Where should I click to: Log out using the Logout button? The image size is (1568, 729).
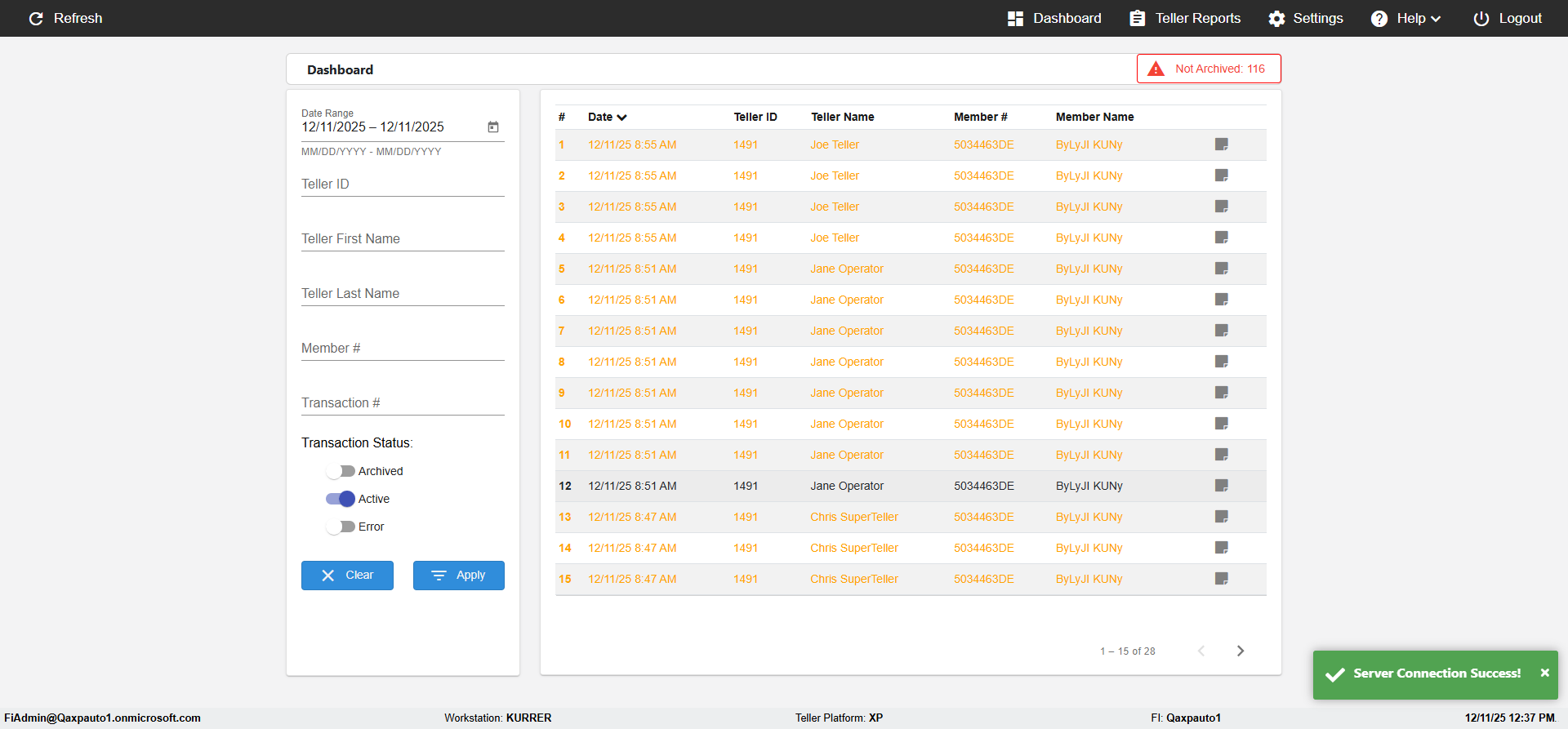pyautogui.click(x=1508, y=18)
